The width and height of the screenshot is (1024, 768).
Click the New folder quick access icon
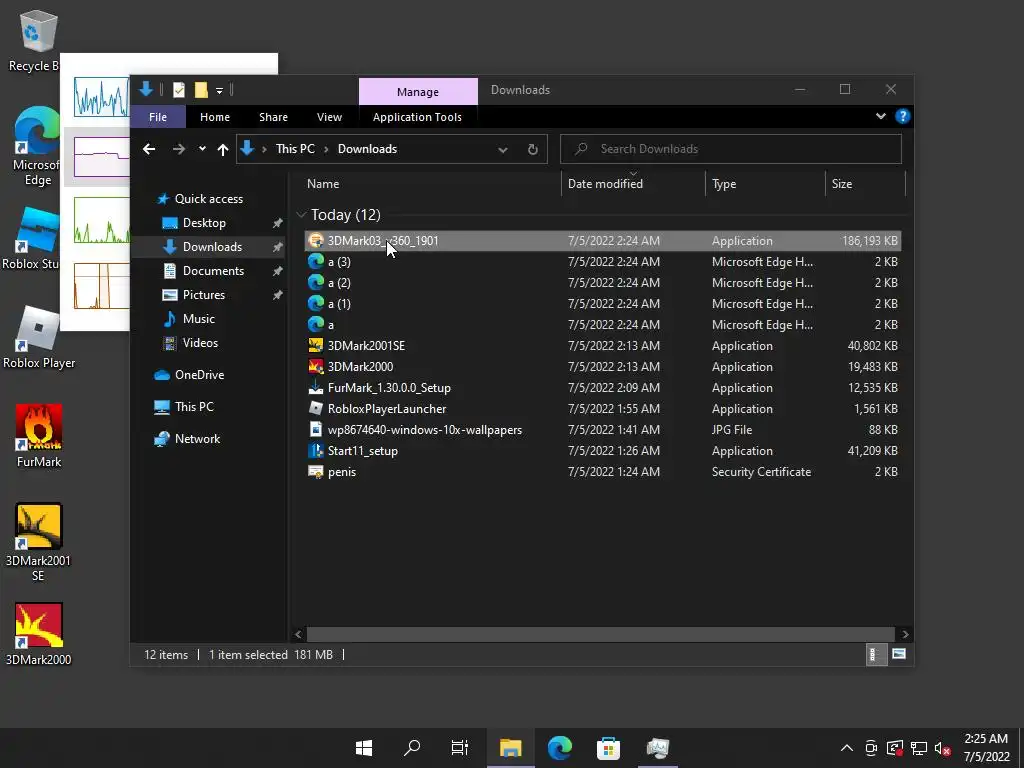201,90
